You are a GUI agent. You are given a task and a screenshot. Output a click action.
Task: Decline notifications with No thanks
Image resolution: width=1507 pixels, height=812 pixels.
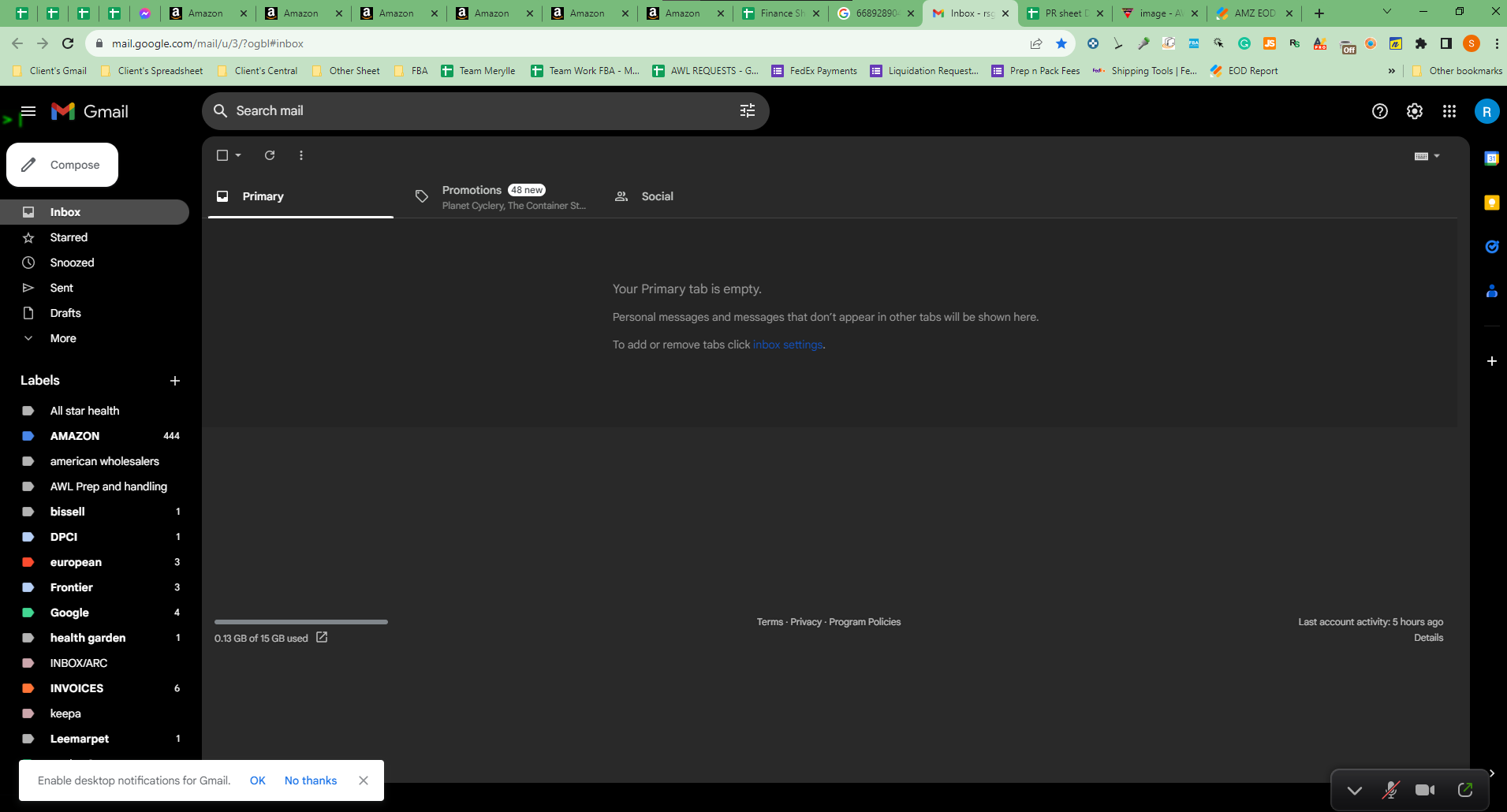point(311,780)
